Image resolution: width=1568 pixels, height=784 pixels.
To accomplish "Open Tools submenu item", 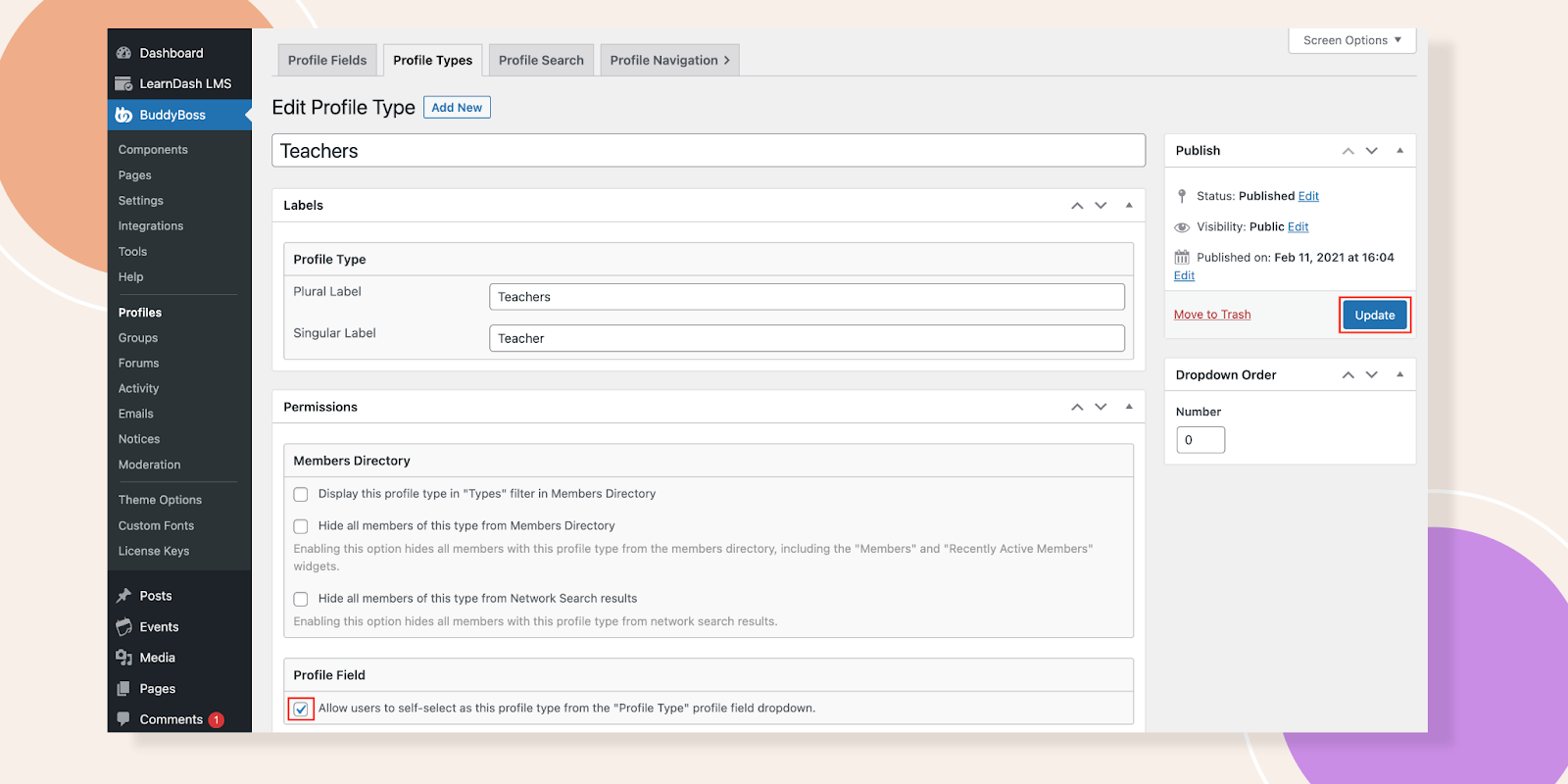I will click(x=132, y=252).
